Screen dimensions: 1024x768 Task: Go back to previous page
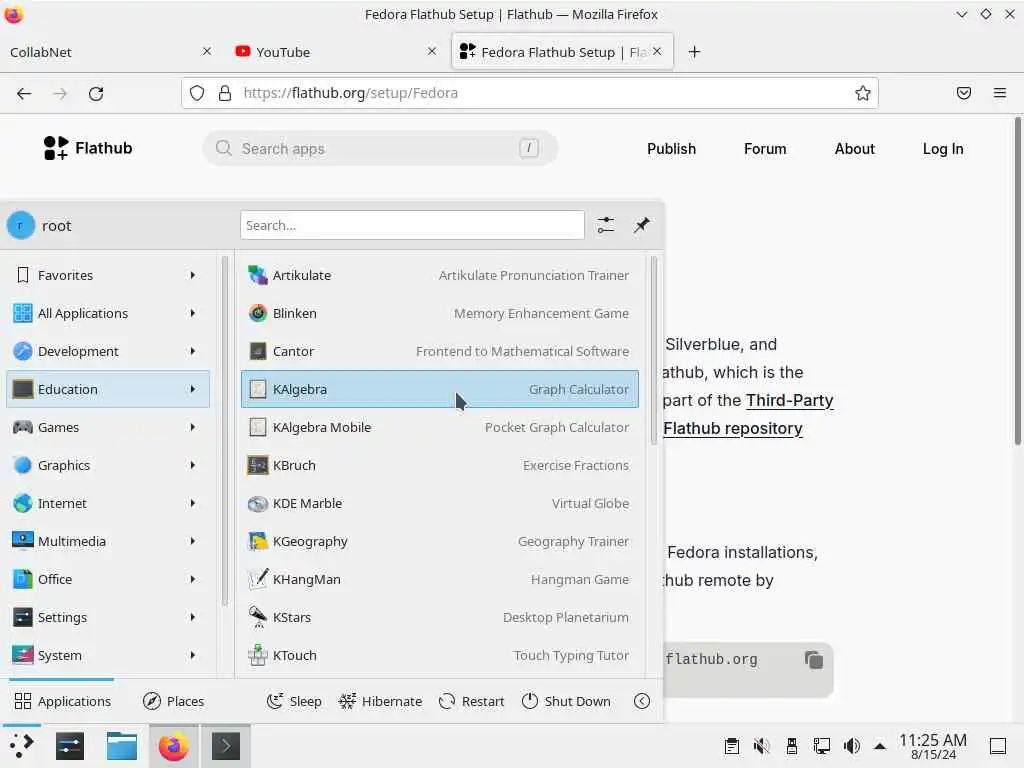click(x=24, y=93)
